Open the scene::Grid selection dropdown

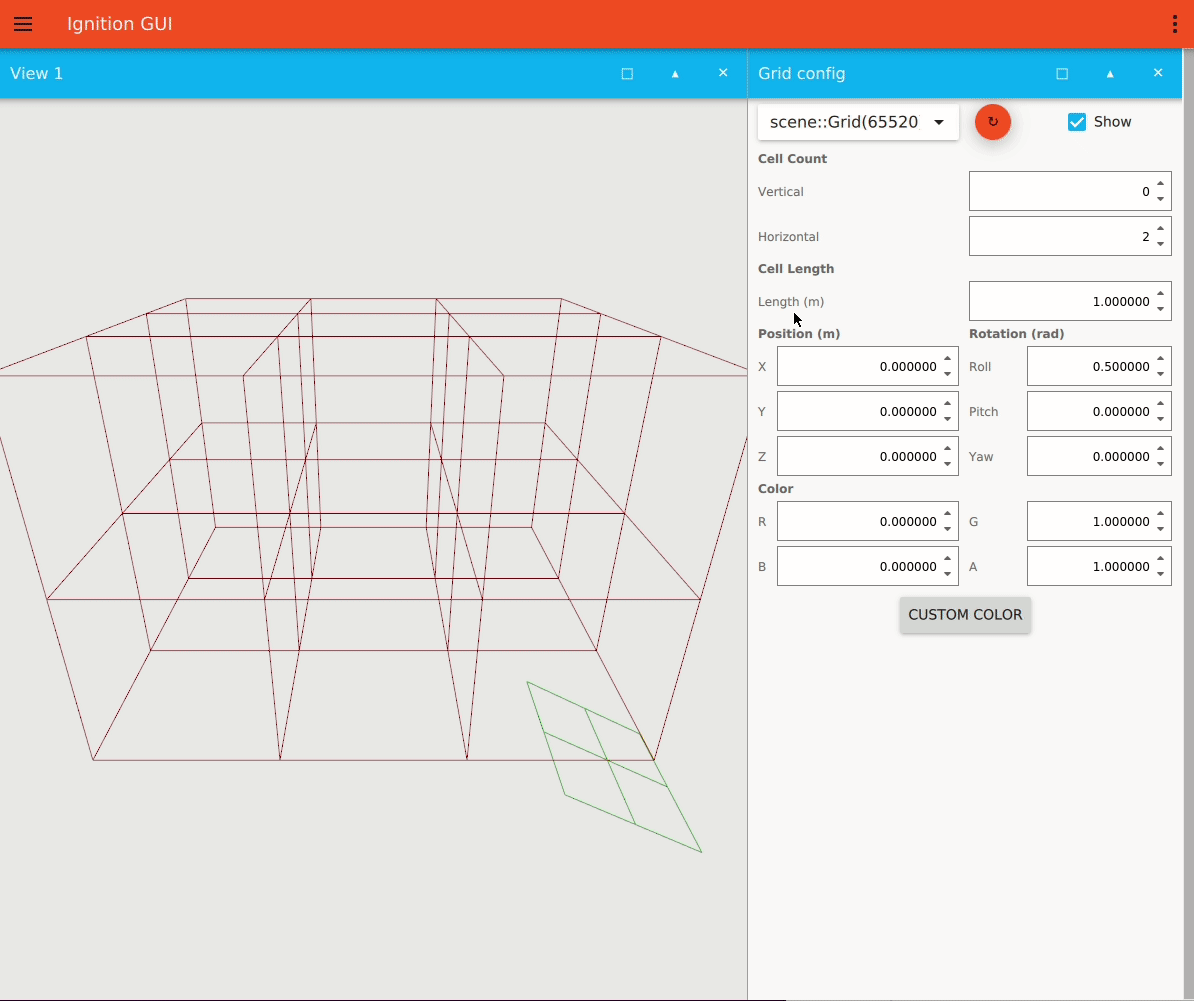pos(857,122)
